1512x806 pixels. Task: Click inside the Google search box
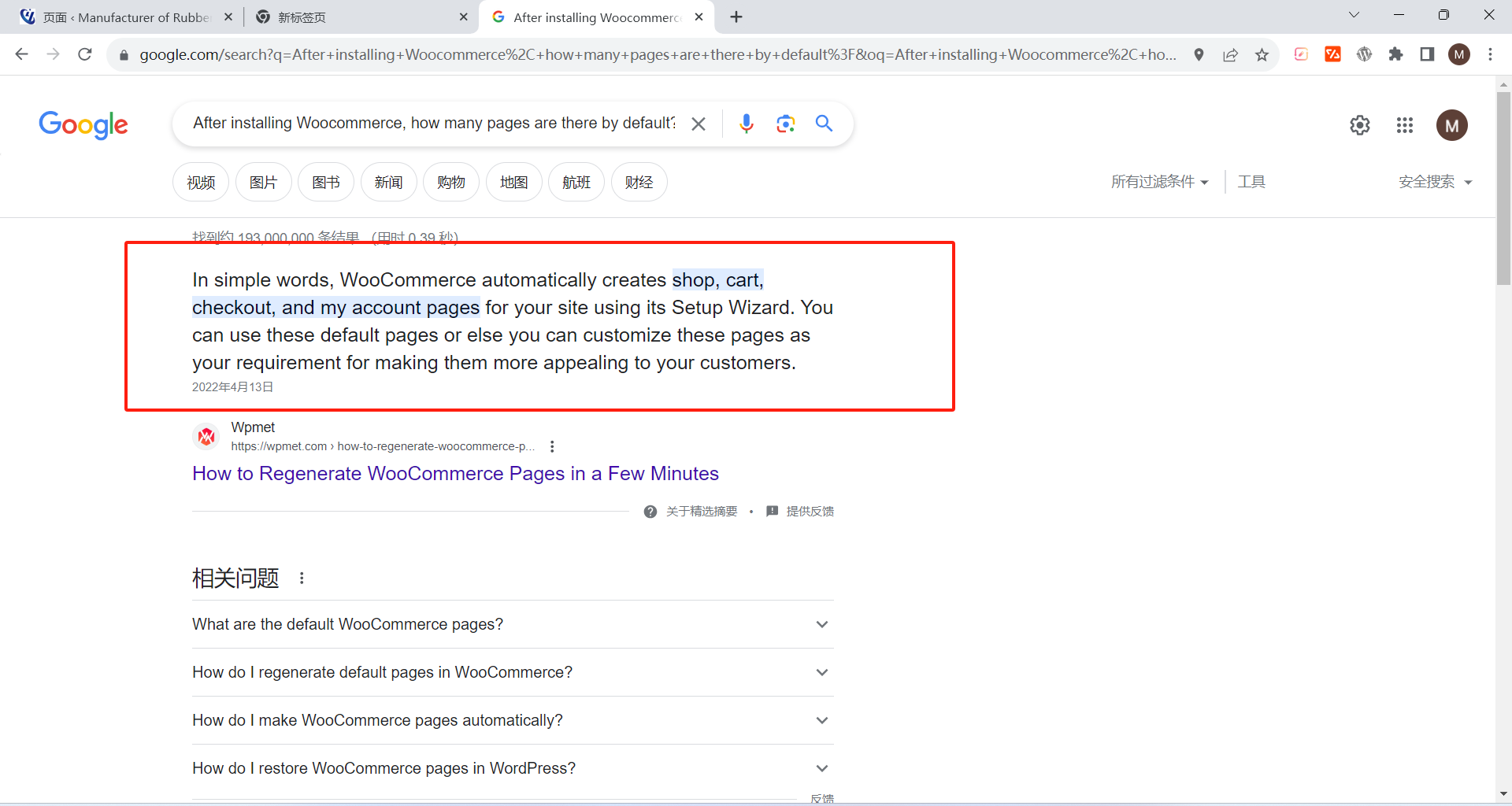coord(433,124)
